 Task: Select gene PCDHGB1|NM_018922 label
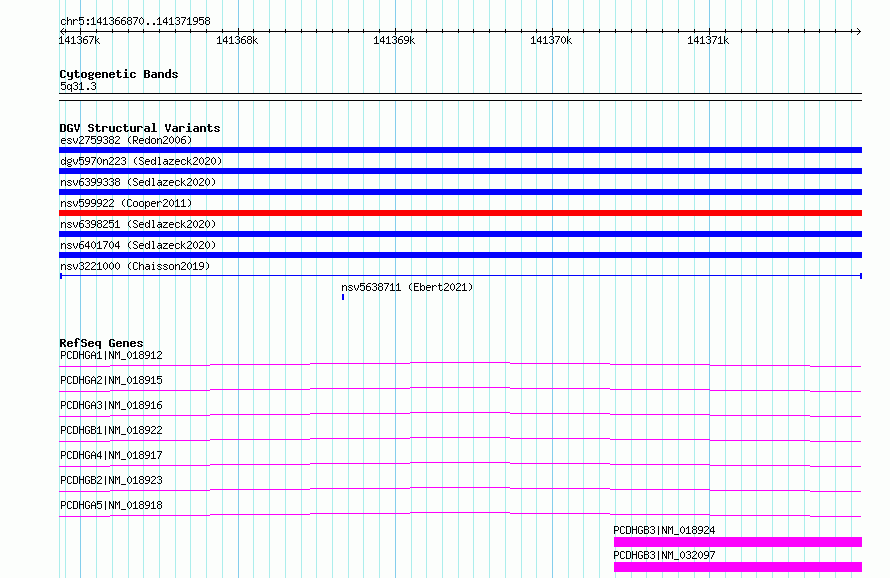111,430
